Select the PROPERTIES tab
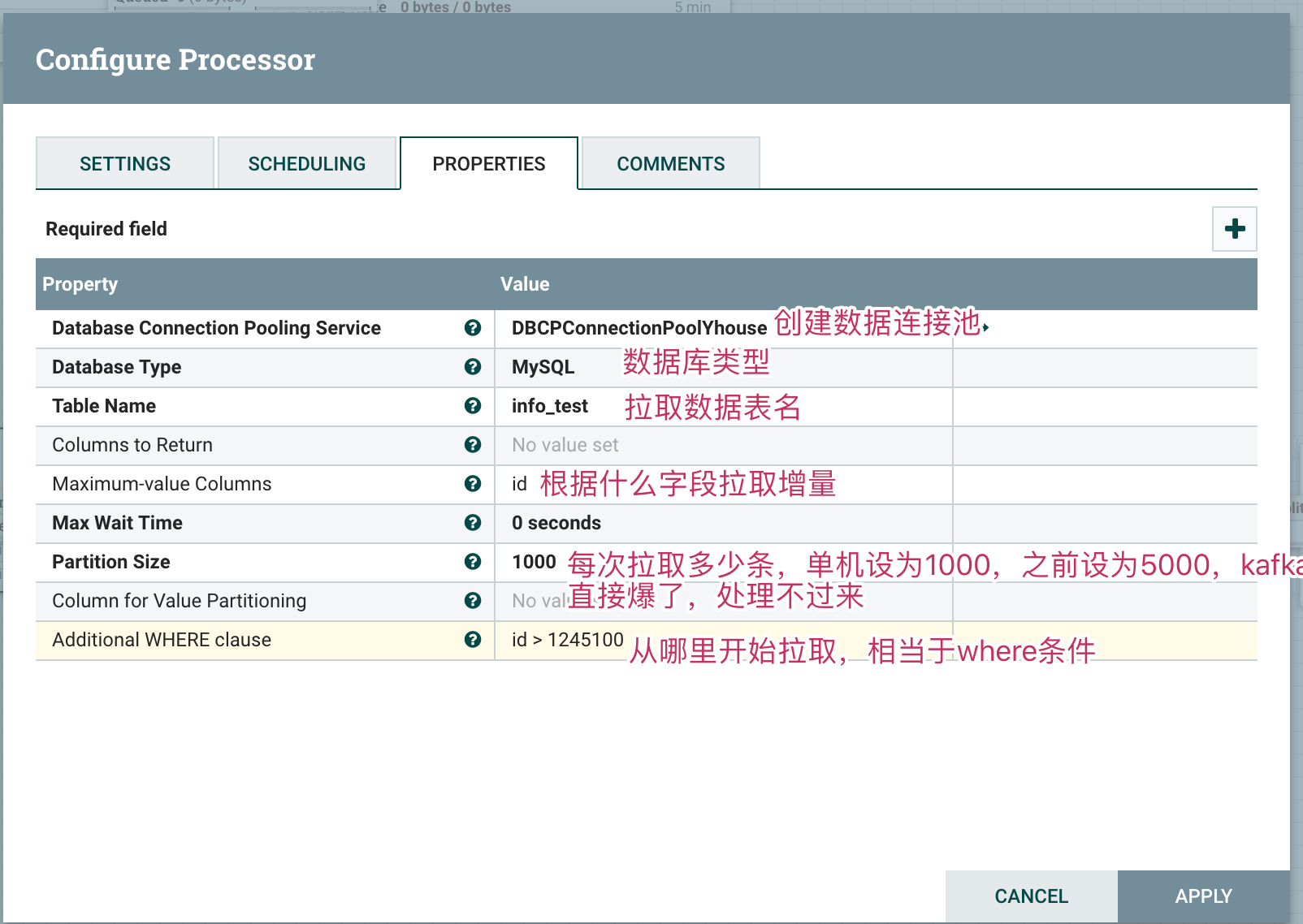The image size is (1303, 924). point(489,163)
